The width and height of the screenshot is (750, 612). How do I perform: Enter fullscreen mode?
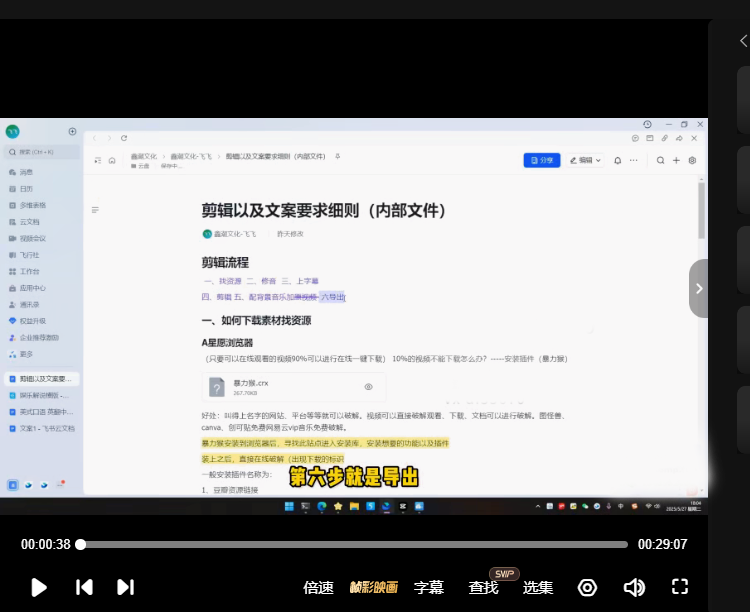(x=680, y=587)
